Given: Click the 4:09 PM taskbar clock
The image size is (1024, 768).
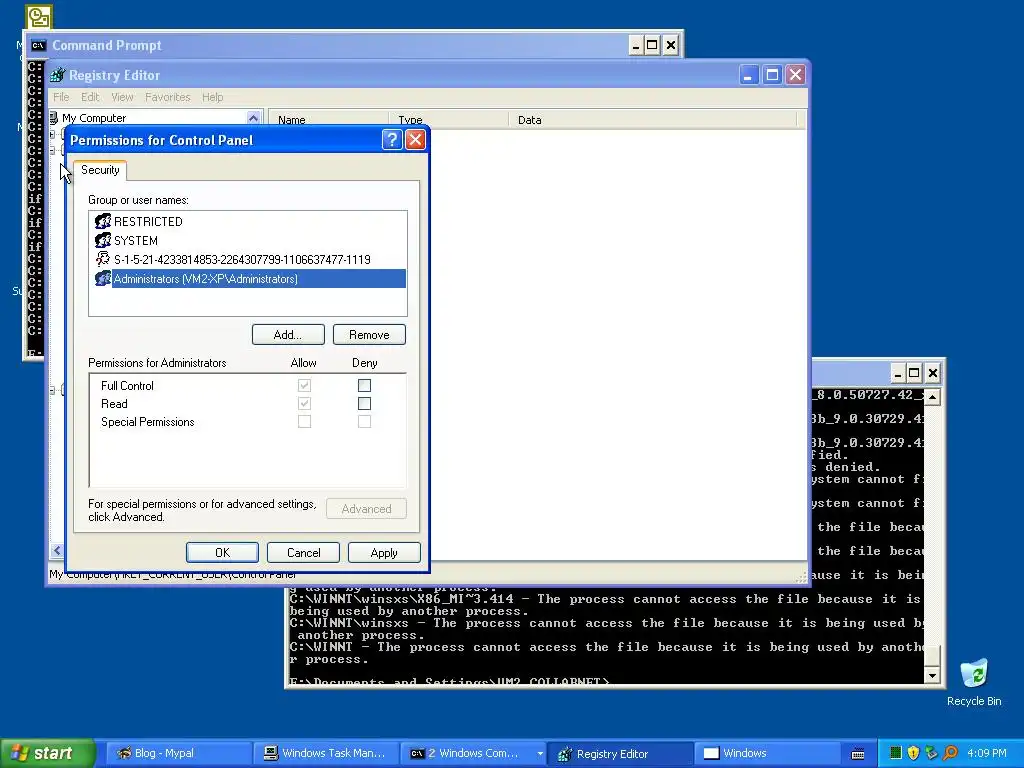Looking at the screenshot, I should point(987,753).
